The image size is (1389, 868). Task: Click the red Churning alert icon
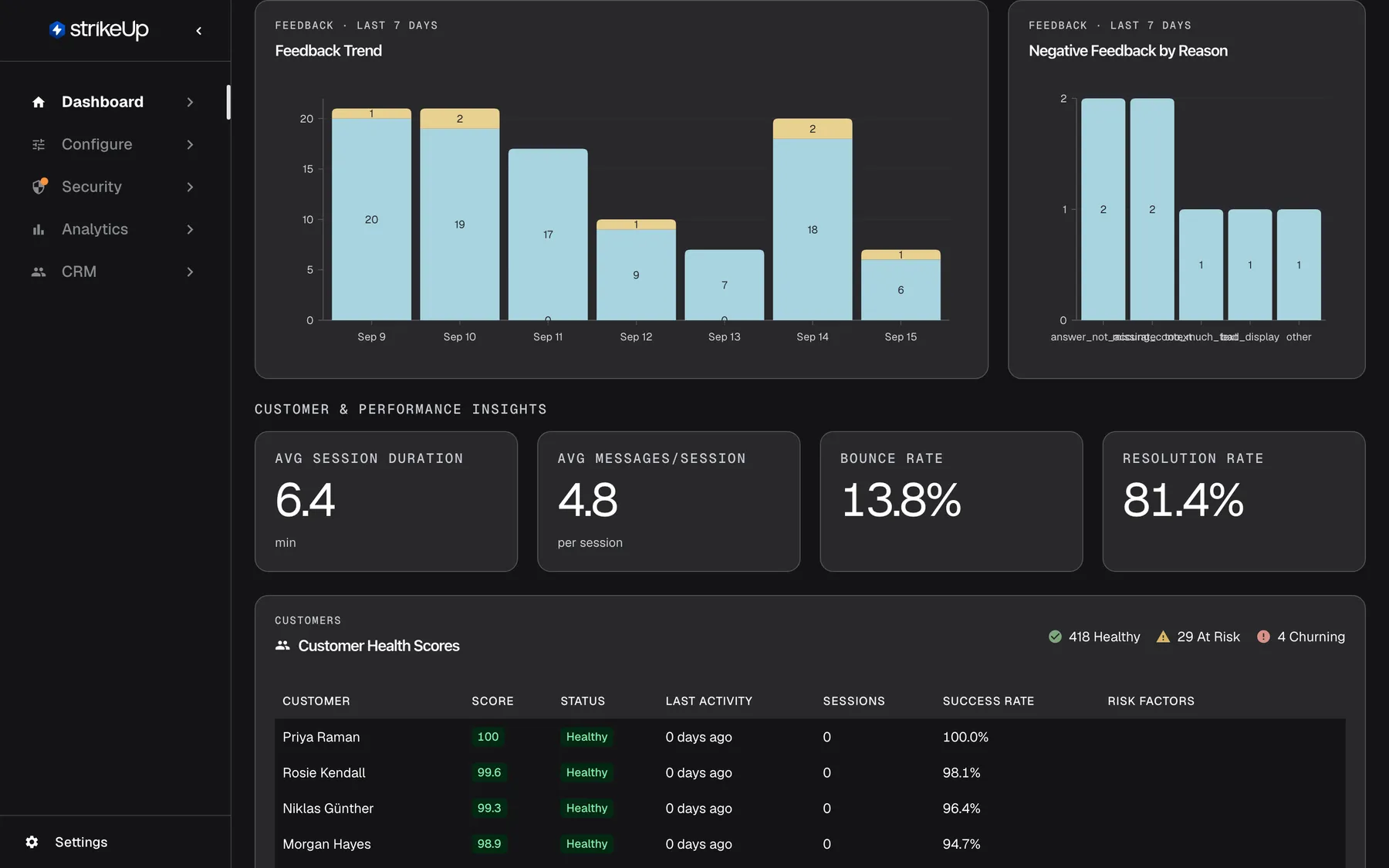tap(1263, 637)
